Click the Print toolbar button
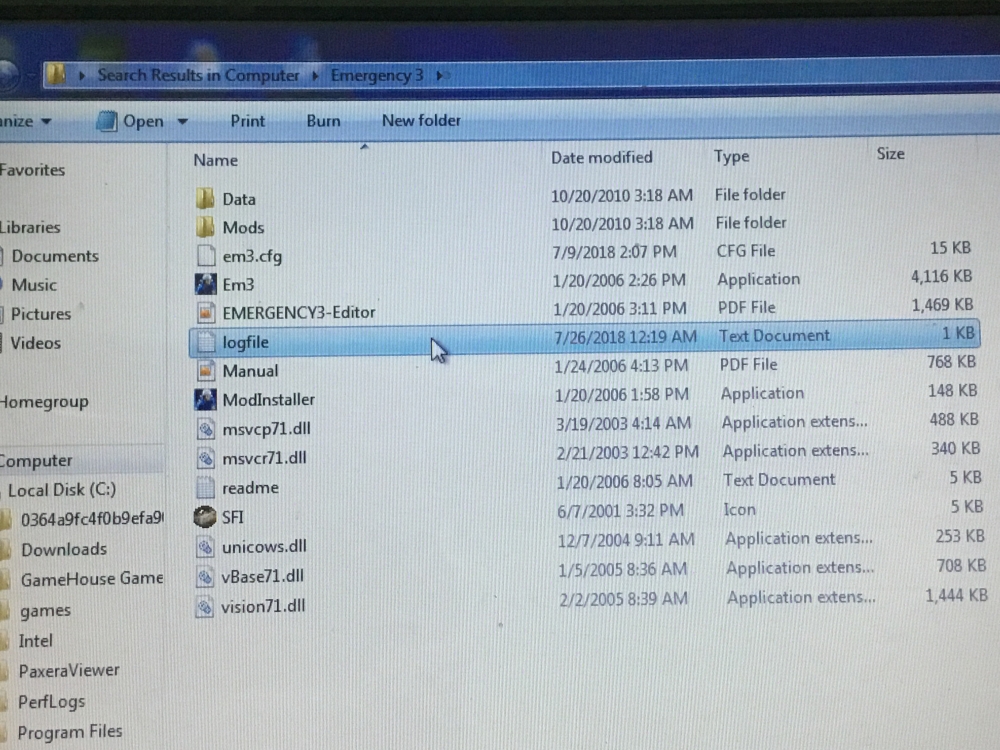 point(247,121)
